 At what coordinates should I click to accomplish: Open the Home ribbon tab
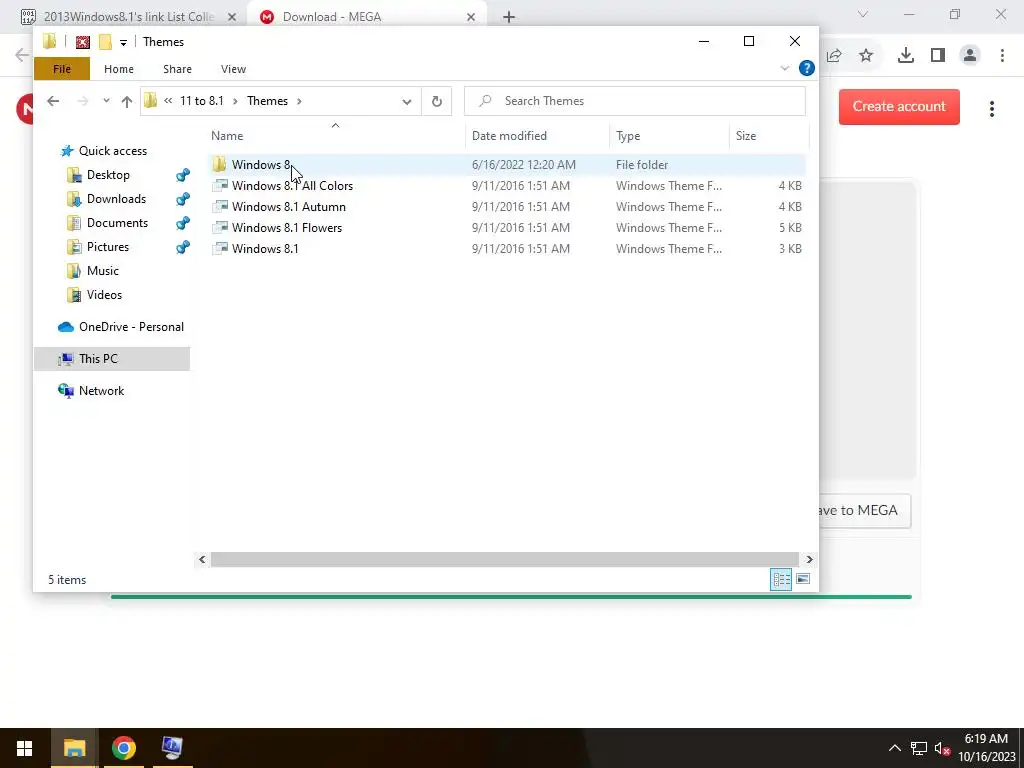tap(119, 69)
